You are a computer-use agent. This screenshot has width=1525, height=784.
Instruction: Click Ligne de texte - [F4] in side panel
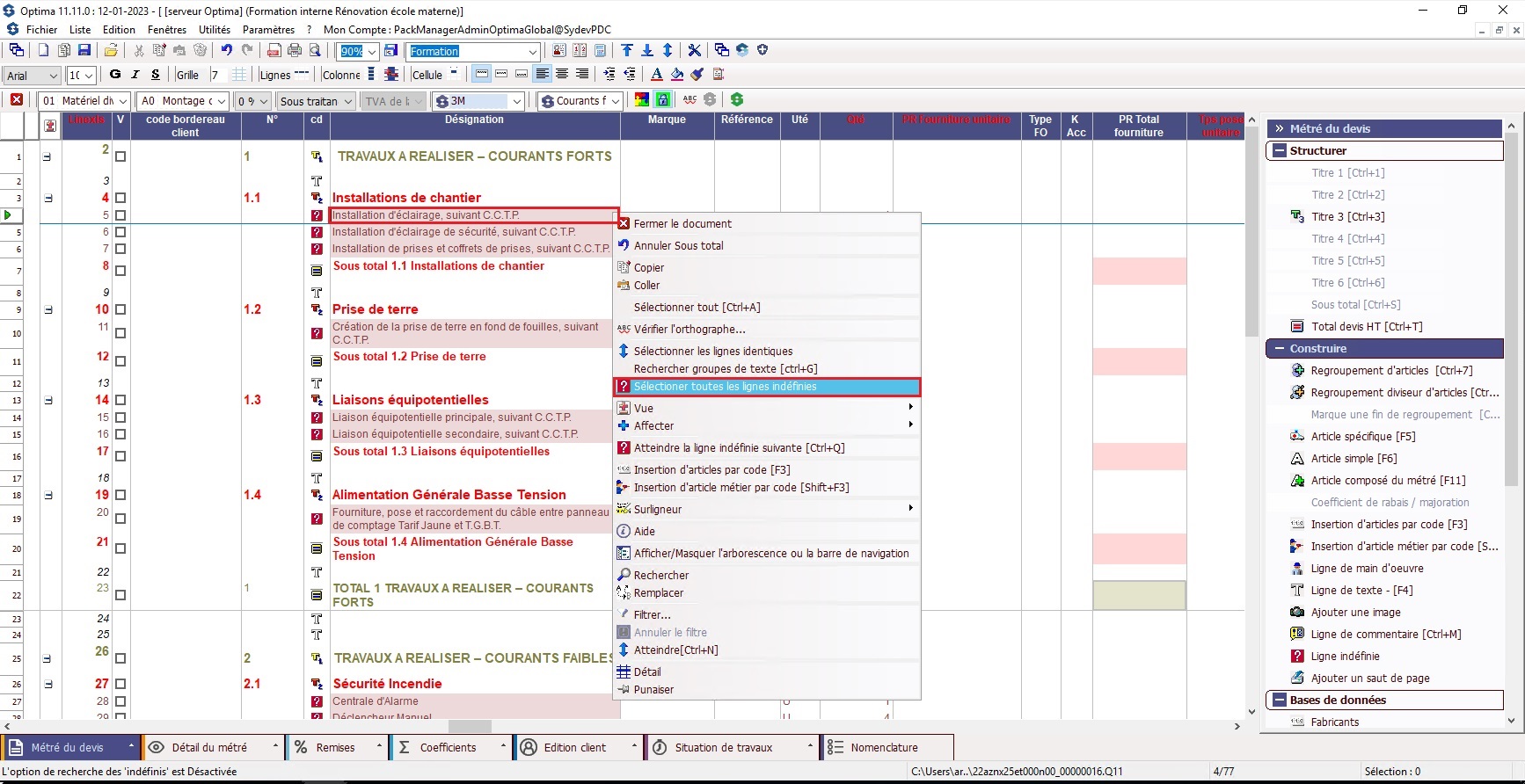1361,591
